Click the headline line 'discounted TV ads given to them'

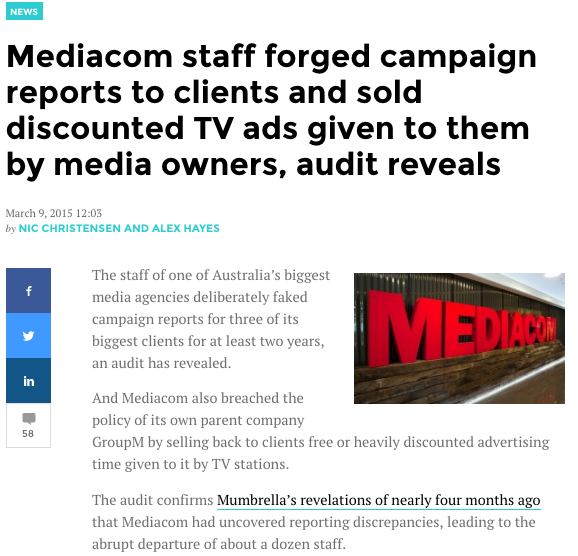point(268,128)
